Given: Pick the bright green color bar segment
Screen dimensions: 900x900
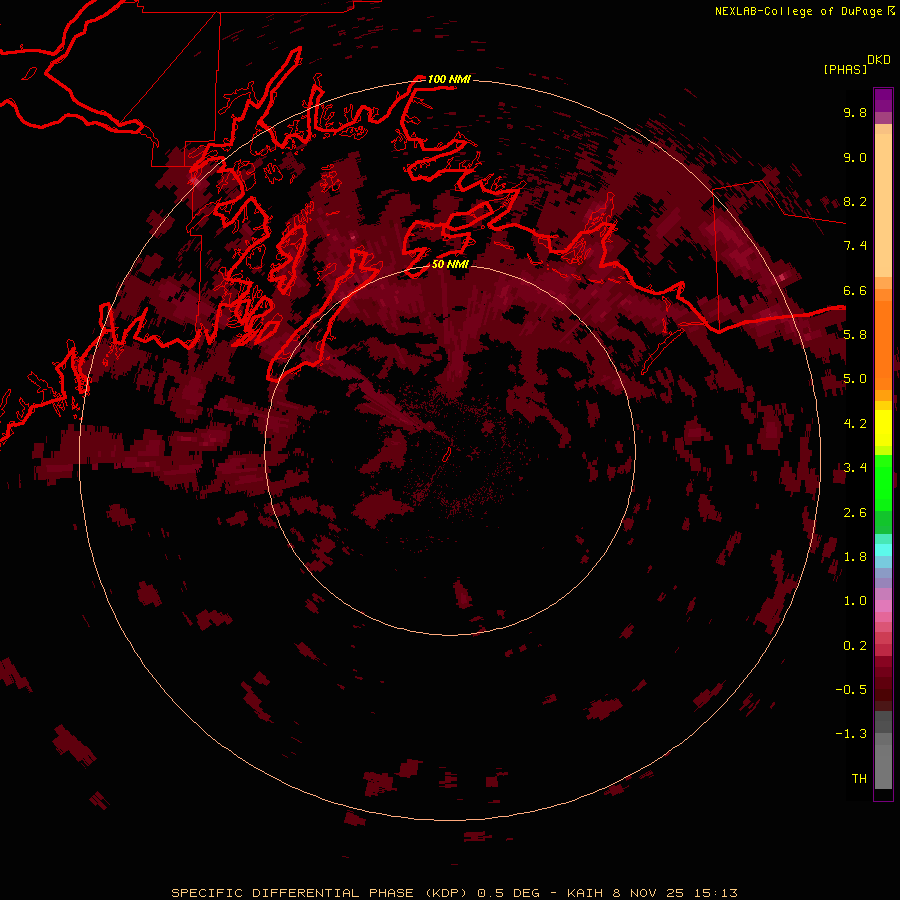Looking at the screenshot, I should 883,482.
